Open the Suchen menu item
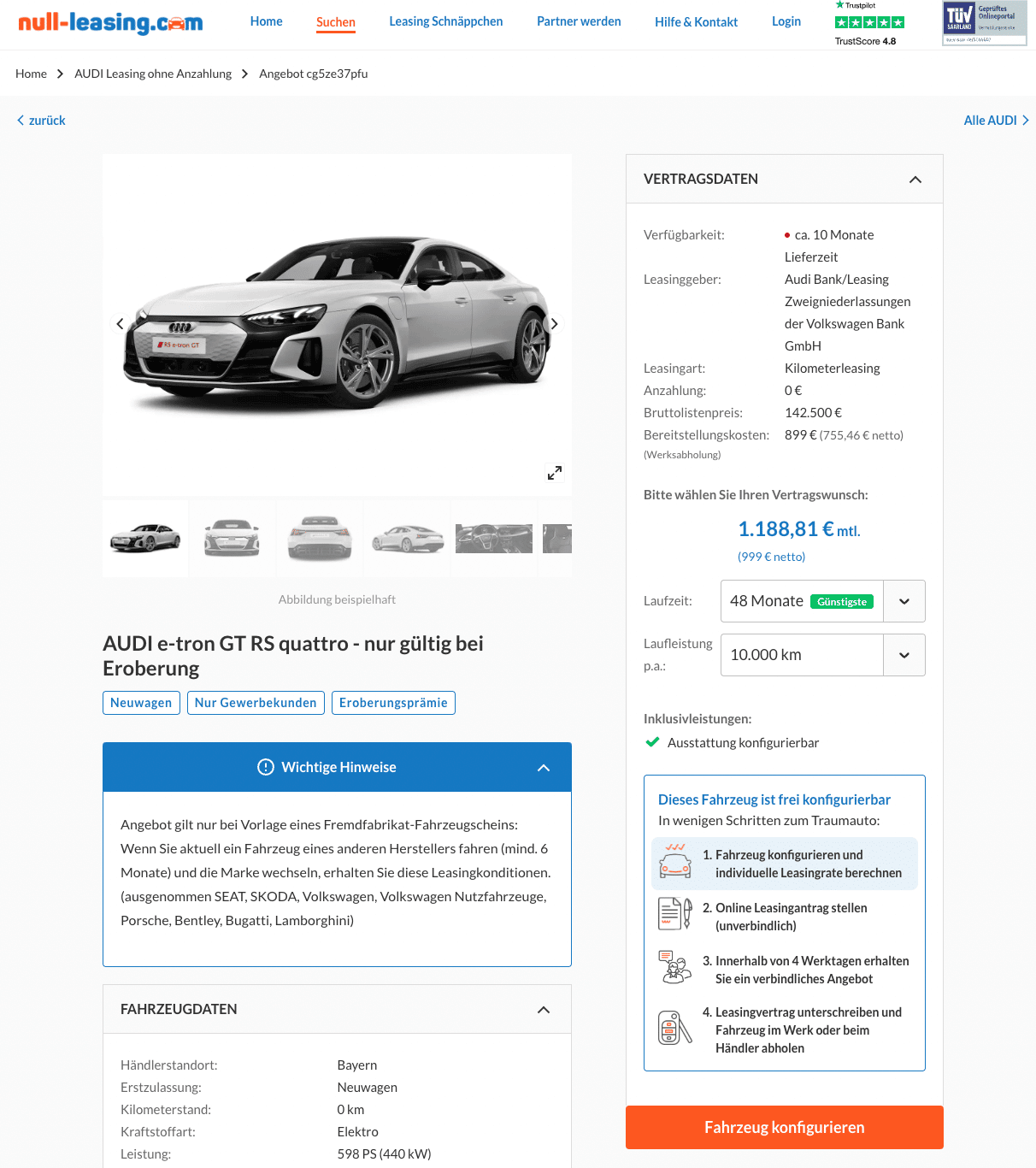1036x1168 pixels. (x=336, y=22)
